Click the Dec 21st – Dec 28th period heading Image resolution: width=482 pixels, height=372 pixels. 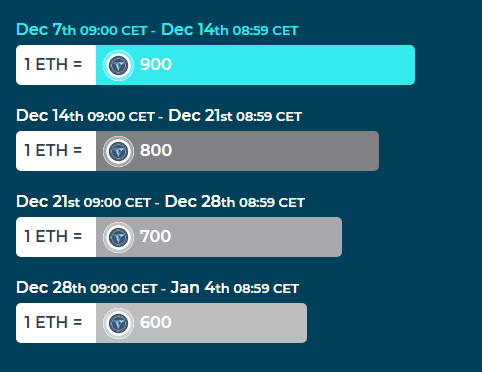point(160,202)
